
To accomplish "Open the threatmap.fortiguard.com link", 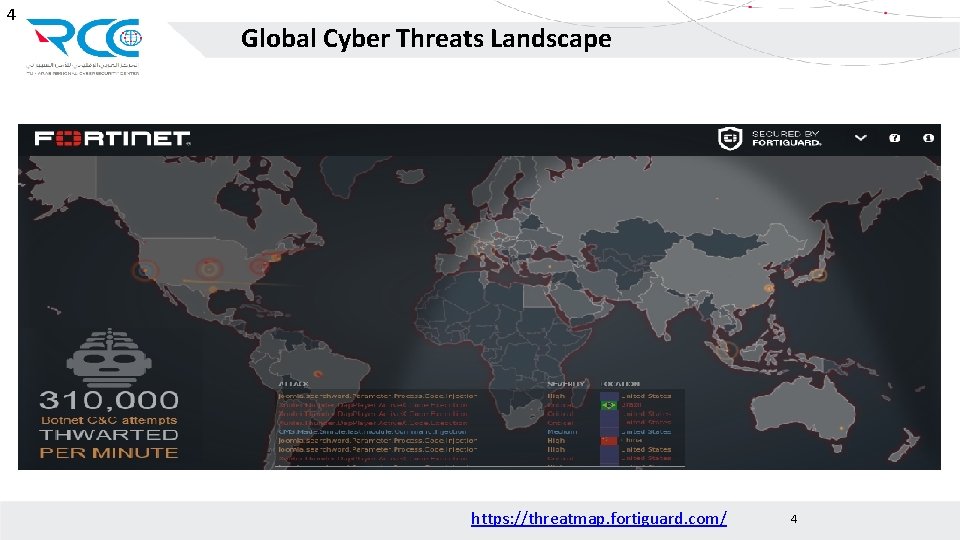I will (599, 519).
